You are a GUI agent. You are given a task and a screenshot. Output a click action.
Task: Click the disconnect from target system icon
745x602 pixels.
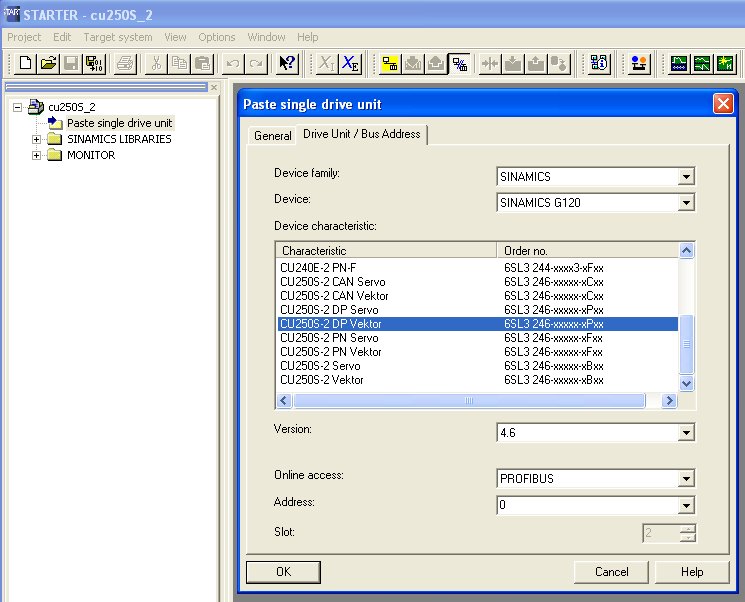click(459, 63)
